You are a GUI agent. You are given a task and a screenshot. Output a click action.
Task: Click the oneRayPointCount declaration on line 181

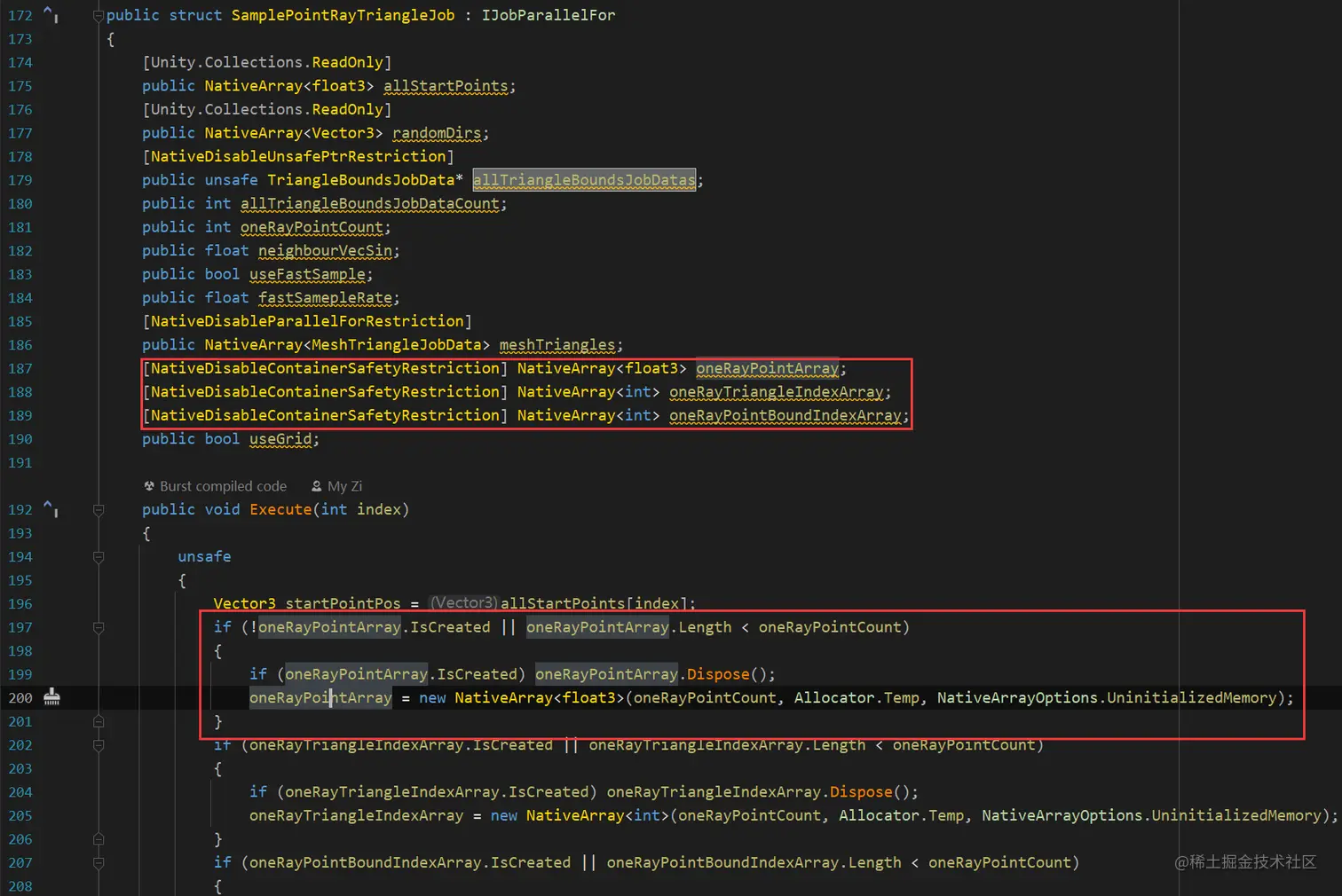312,227
